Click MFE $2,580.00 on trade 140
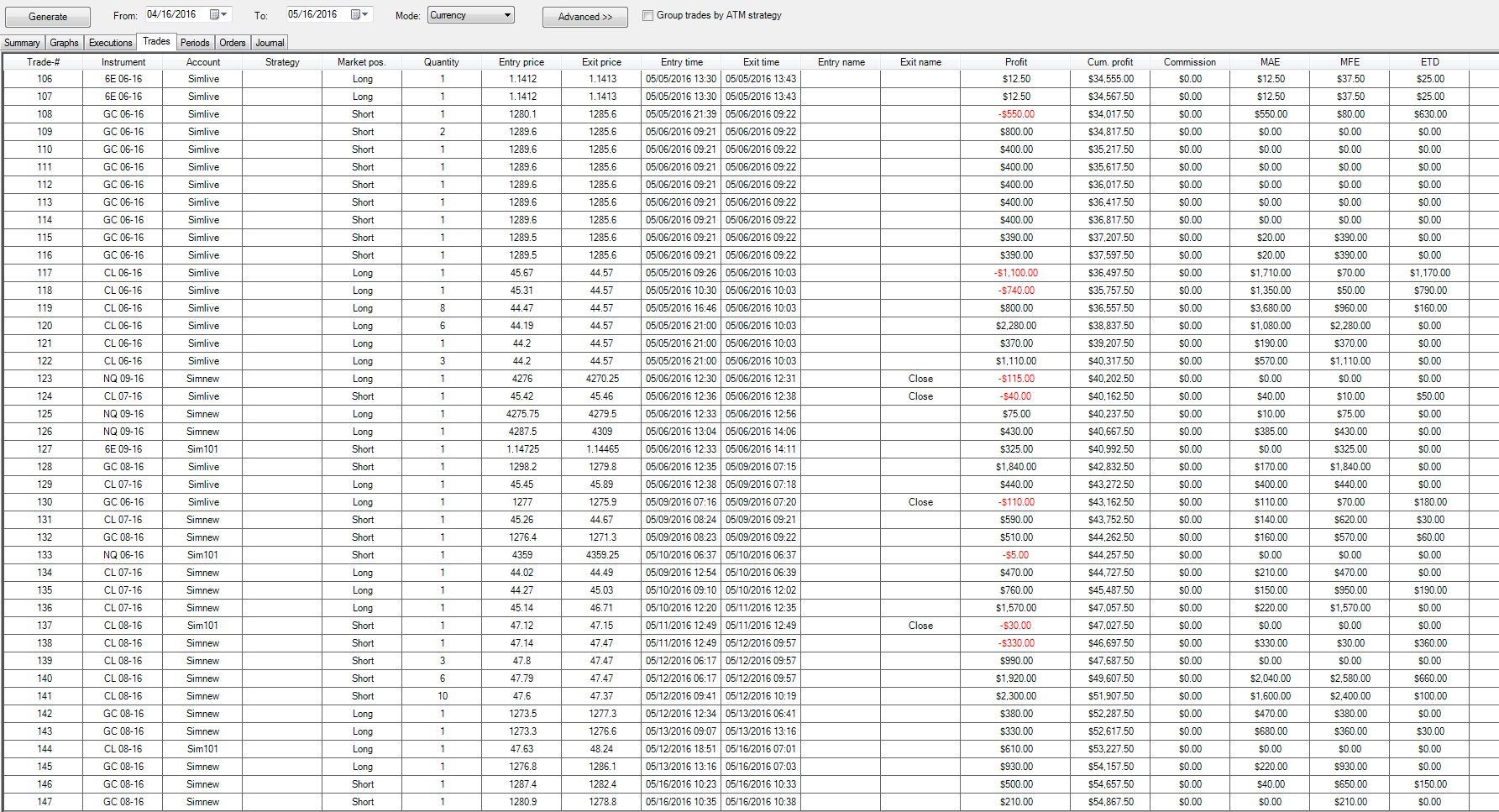The height and width of the screenshot is (812, 1499). (1350, 678)
